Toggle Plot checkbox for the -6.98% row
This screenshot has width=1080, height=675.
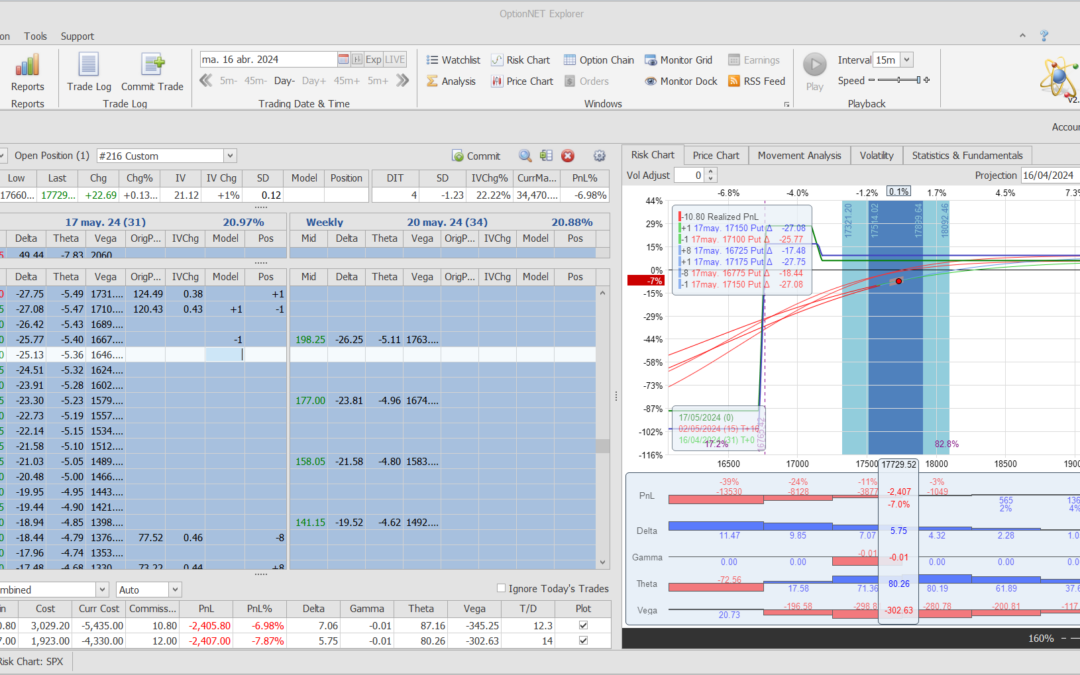coord(583,625)
